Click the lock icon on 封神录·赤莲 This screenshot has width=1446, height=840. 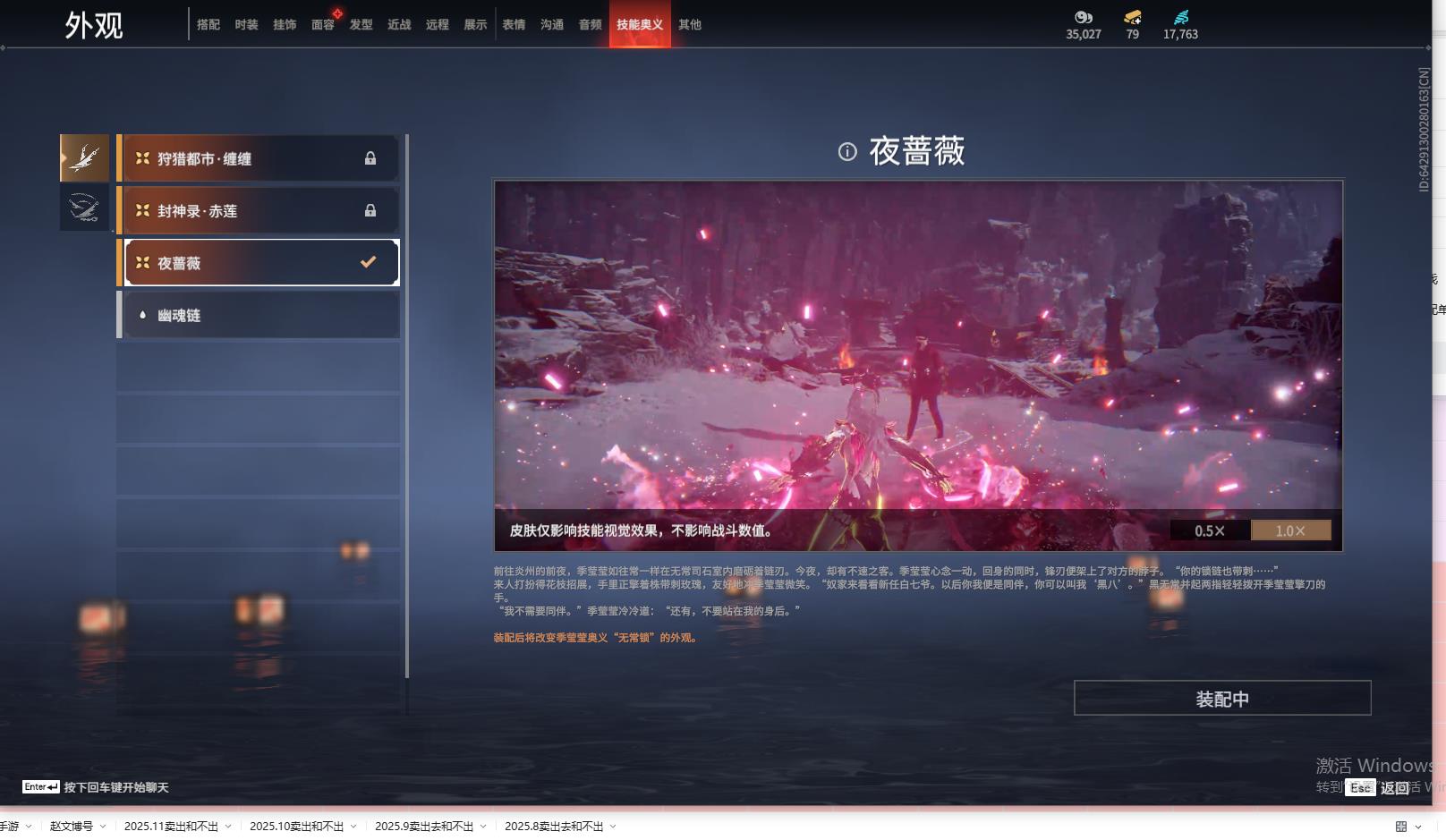370,211
